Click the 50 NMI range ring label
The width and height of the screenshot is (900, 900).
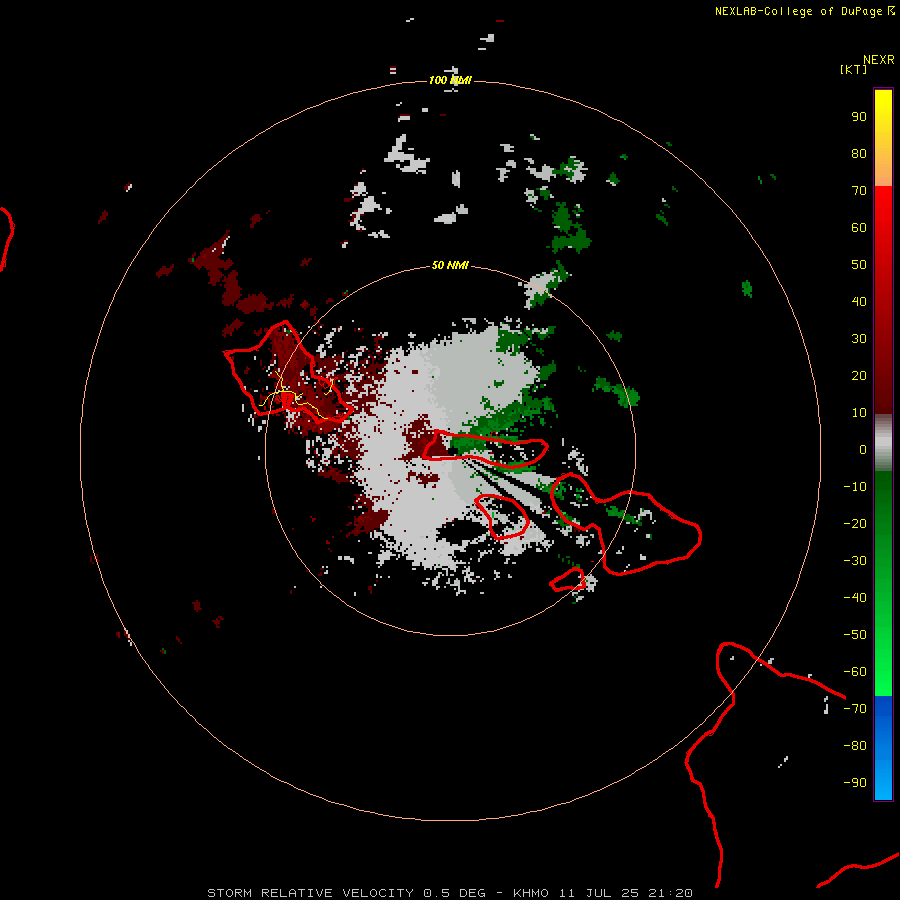(451, 265)
